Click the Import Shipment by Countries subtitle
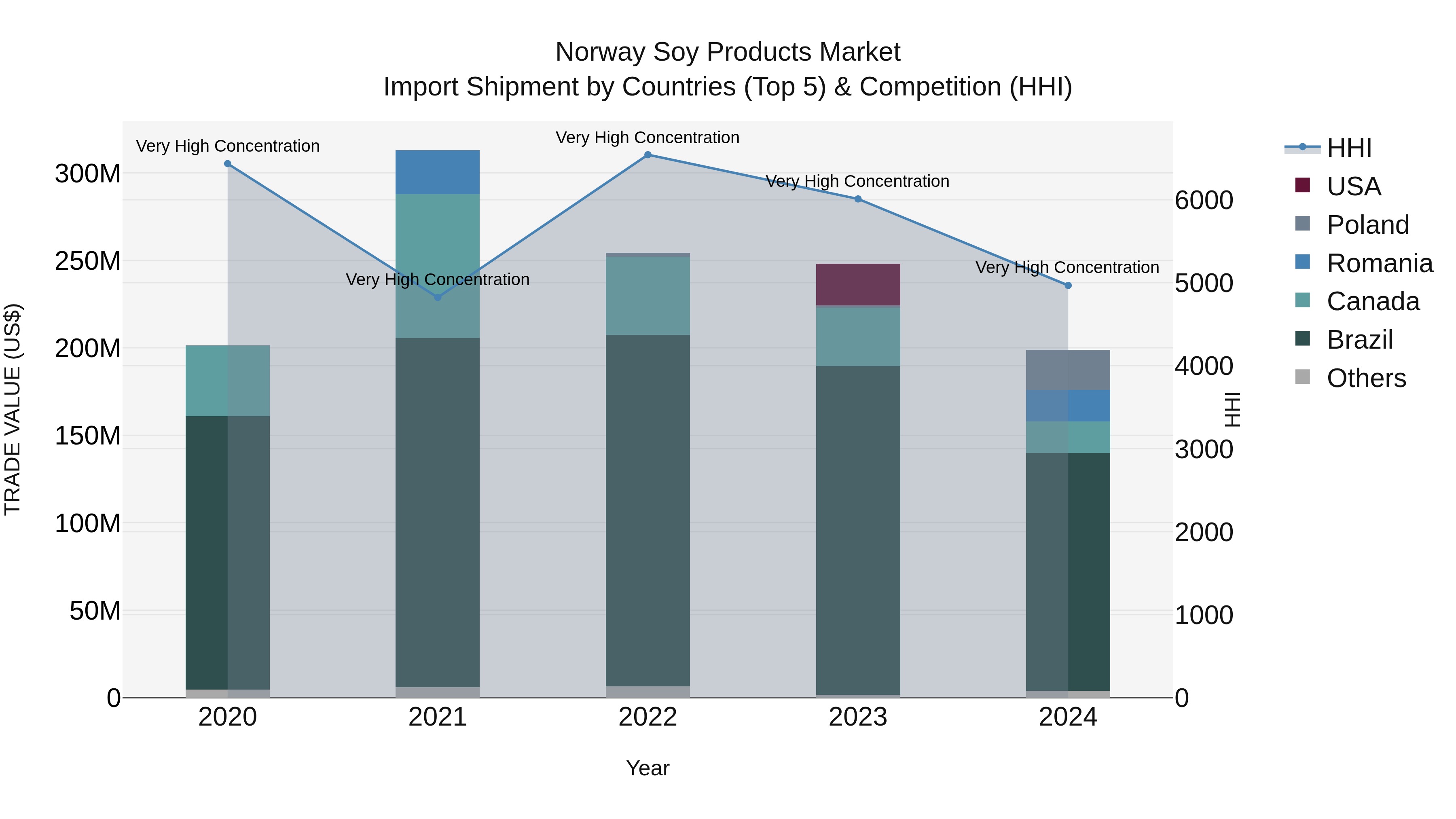 pyautogui.click(x=728, y=87)
